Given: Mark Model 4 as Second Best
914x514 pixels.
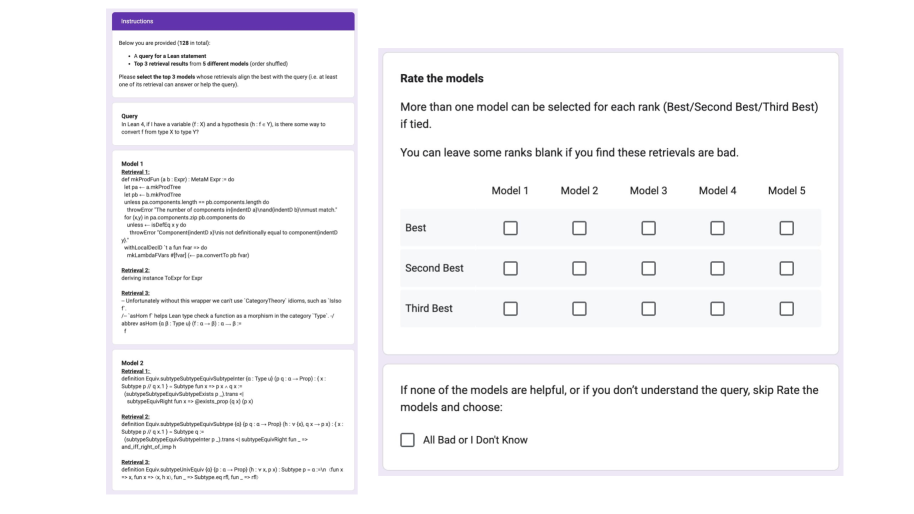Looking at the screenshot, I should pos(717,268).
